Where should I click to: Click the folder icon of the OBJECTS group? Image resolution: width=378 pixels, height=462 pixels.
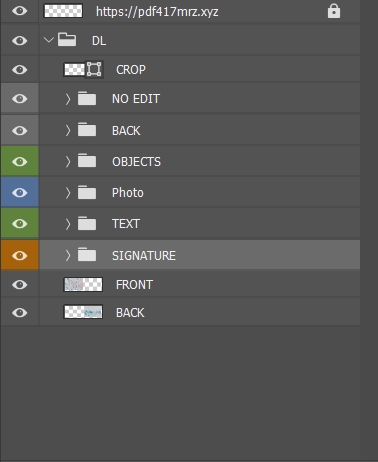tap(87, 161)
